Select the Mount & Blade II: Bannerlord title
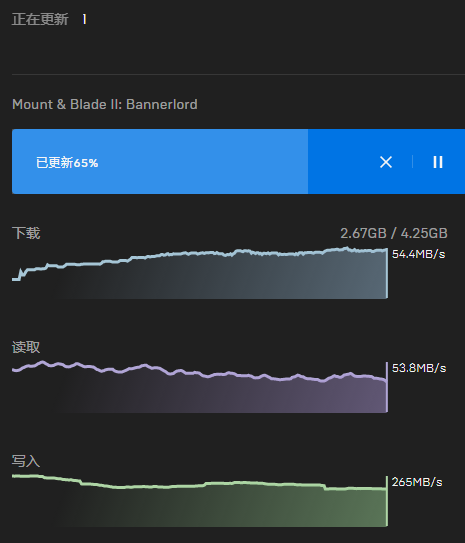Screen dimensions: 465x543 point(105,104)
